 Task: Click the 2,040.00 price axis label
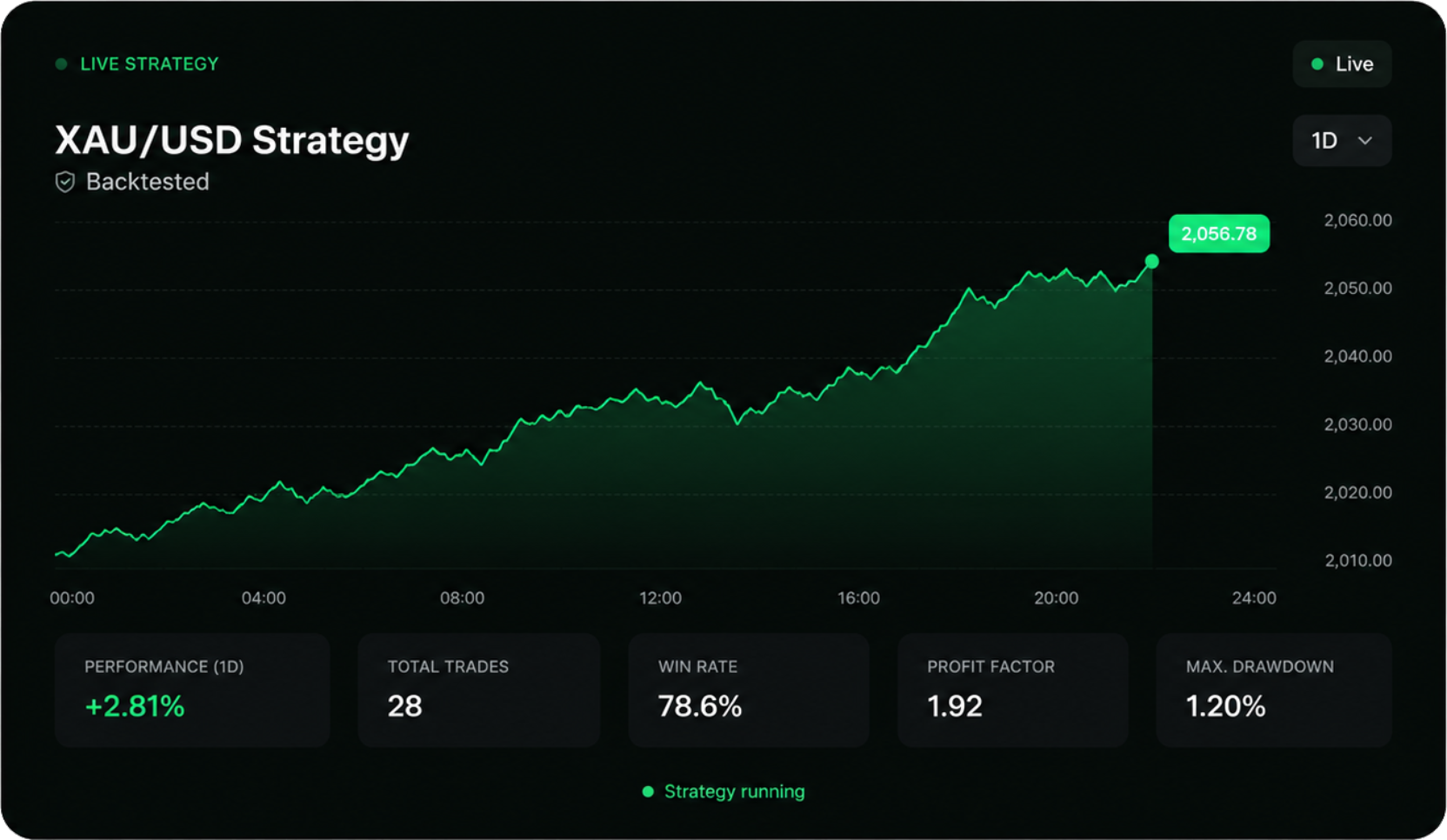(x=1358, y=357)
